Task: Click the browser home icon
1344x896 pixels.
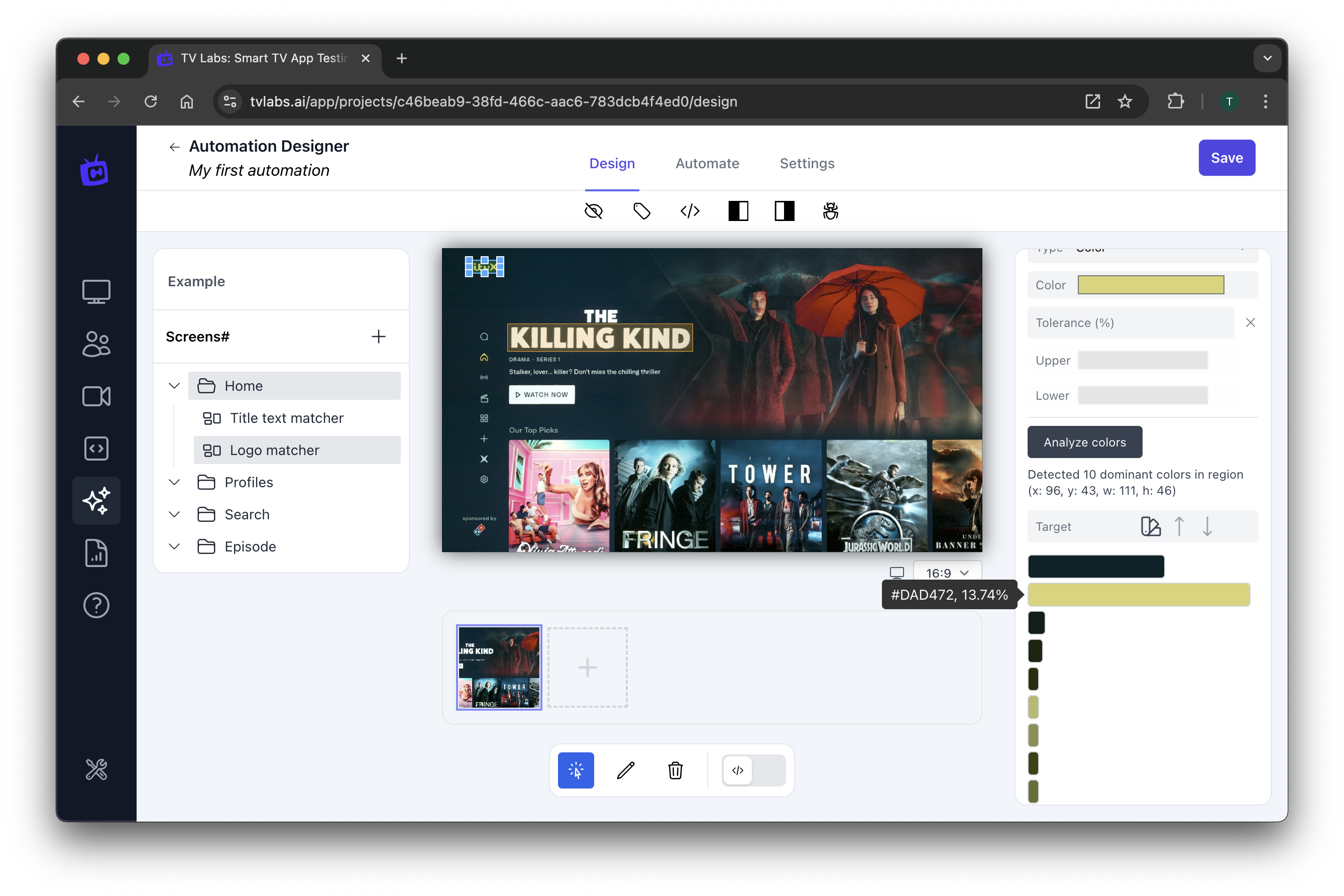Action: [187, 102]
